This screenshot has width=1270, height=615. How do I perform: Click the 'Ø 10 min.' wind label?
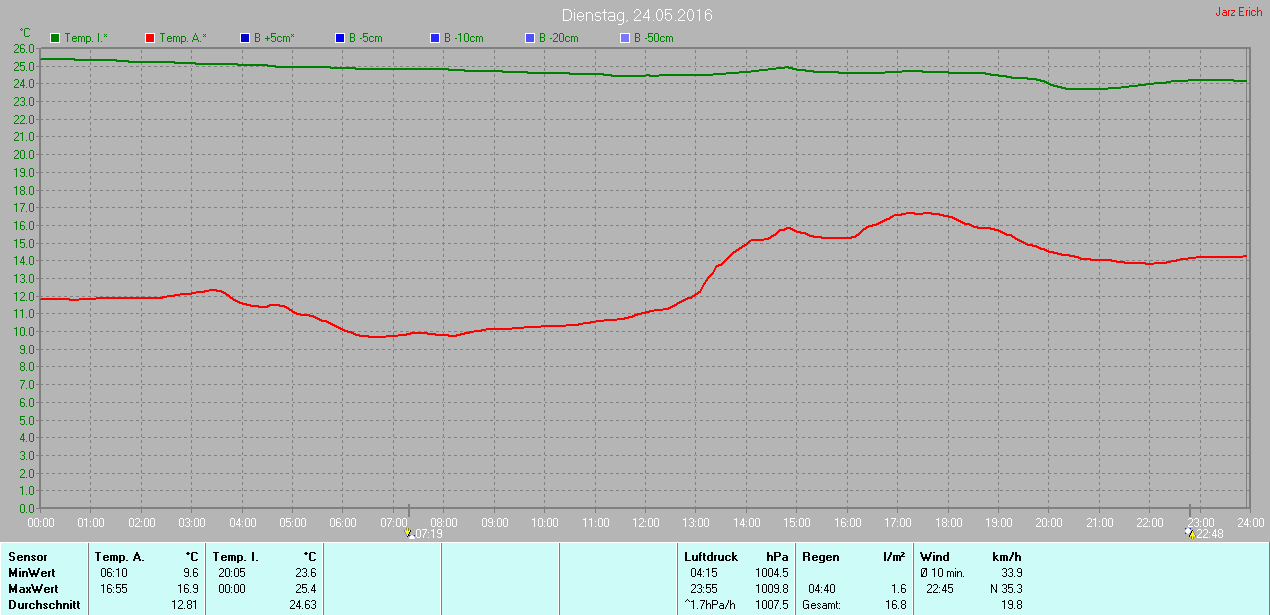point(942,573)
